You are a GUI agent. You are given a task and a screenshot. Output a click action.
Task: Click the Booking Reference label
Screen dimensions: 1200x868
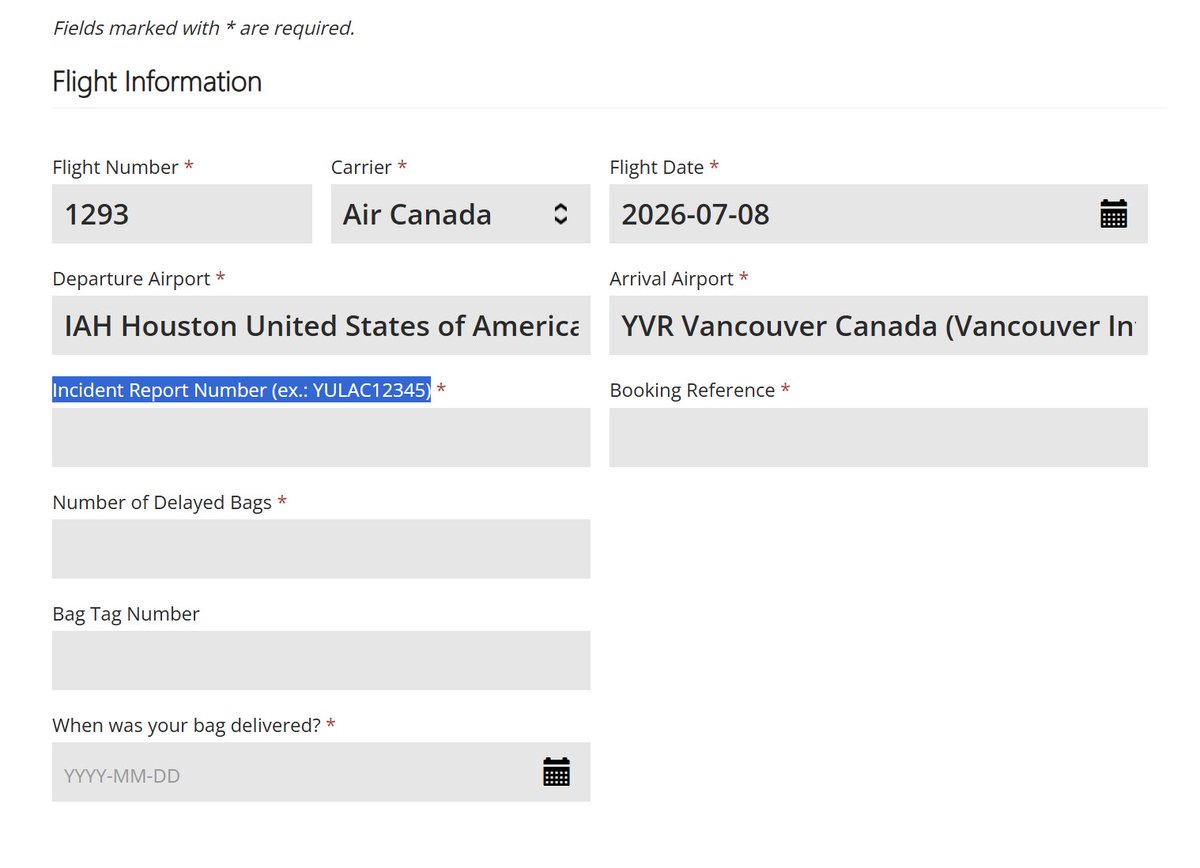point(692,390)
